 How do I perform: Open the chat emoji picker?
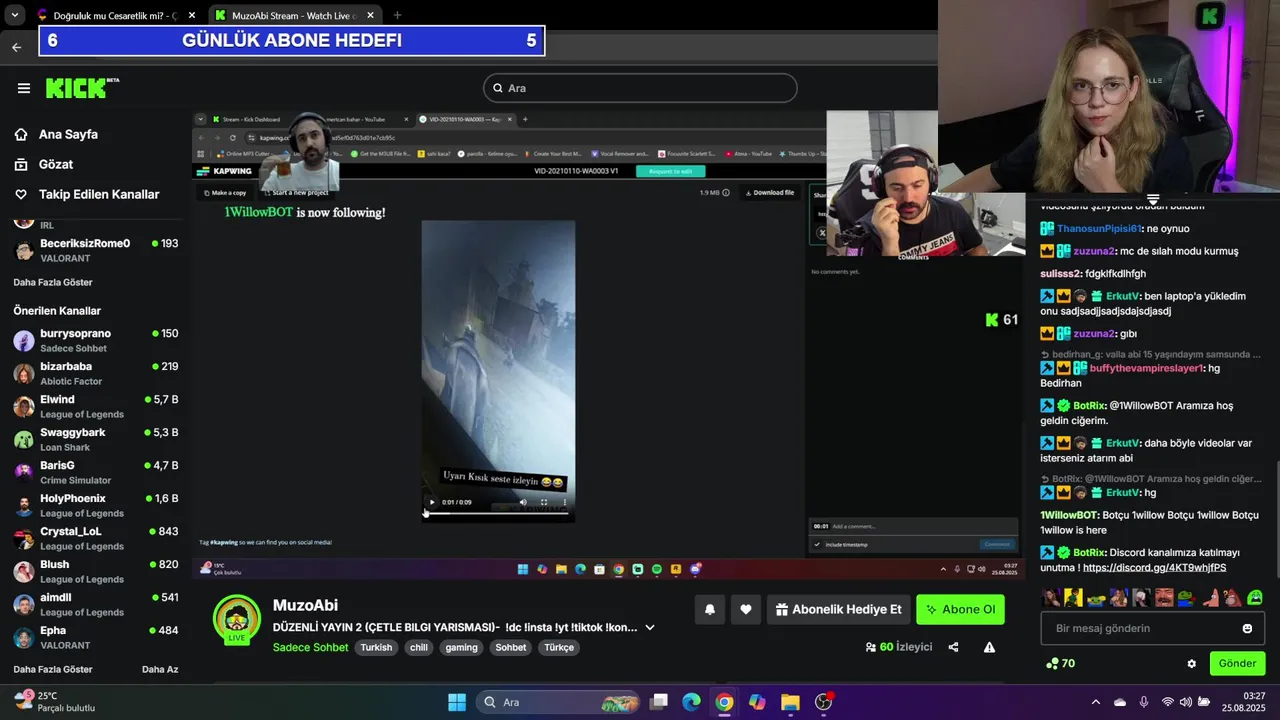click(x=1247, y=628)
